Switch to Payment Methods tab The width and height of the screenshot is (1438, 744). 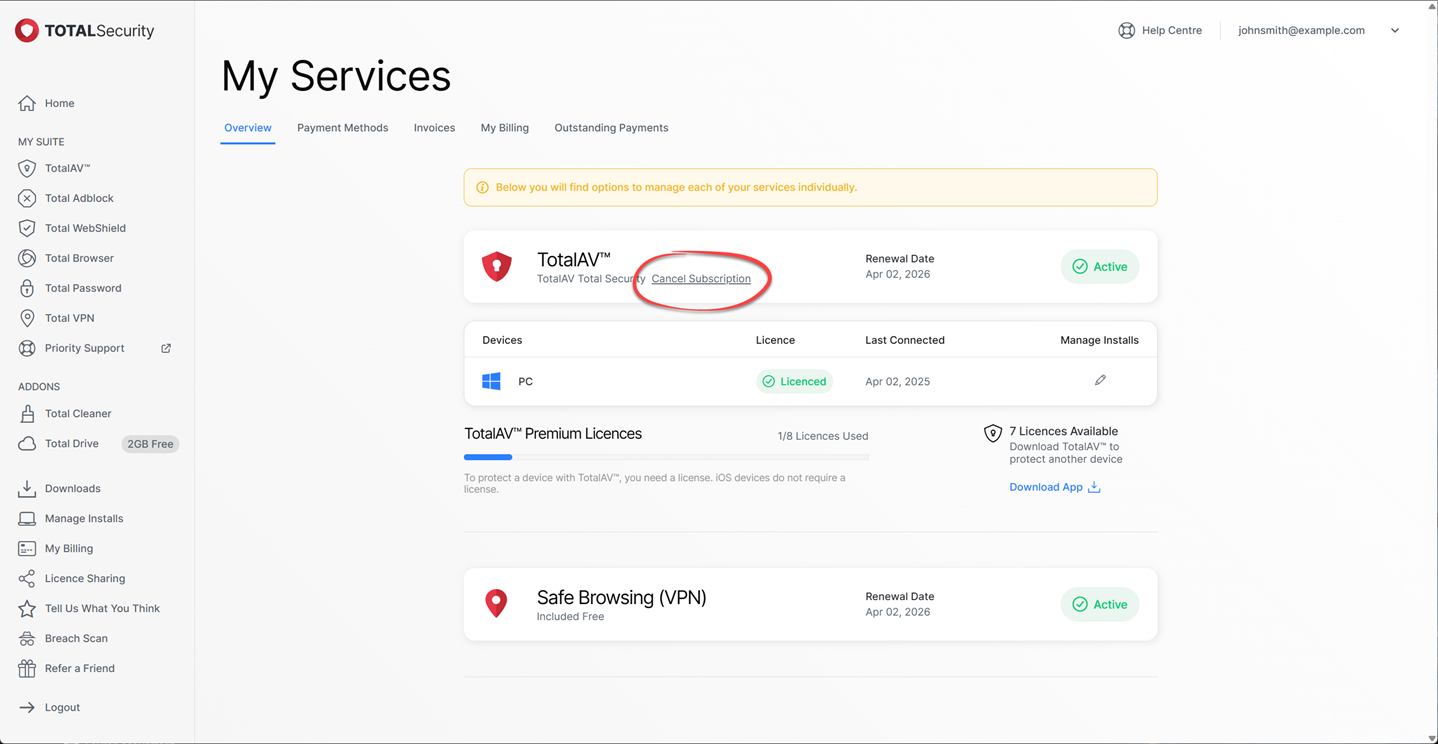tap(342, 128)
